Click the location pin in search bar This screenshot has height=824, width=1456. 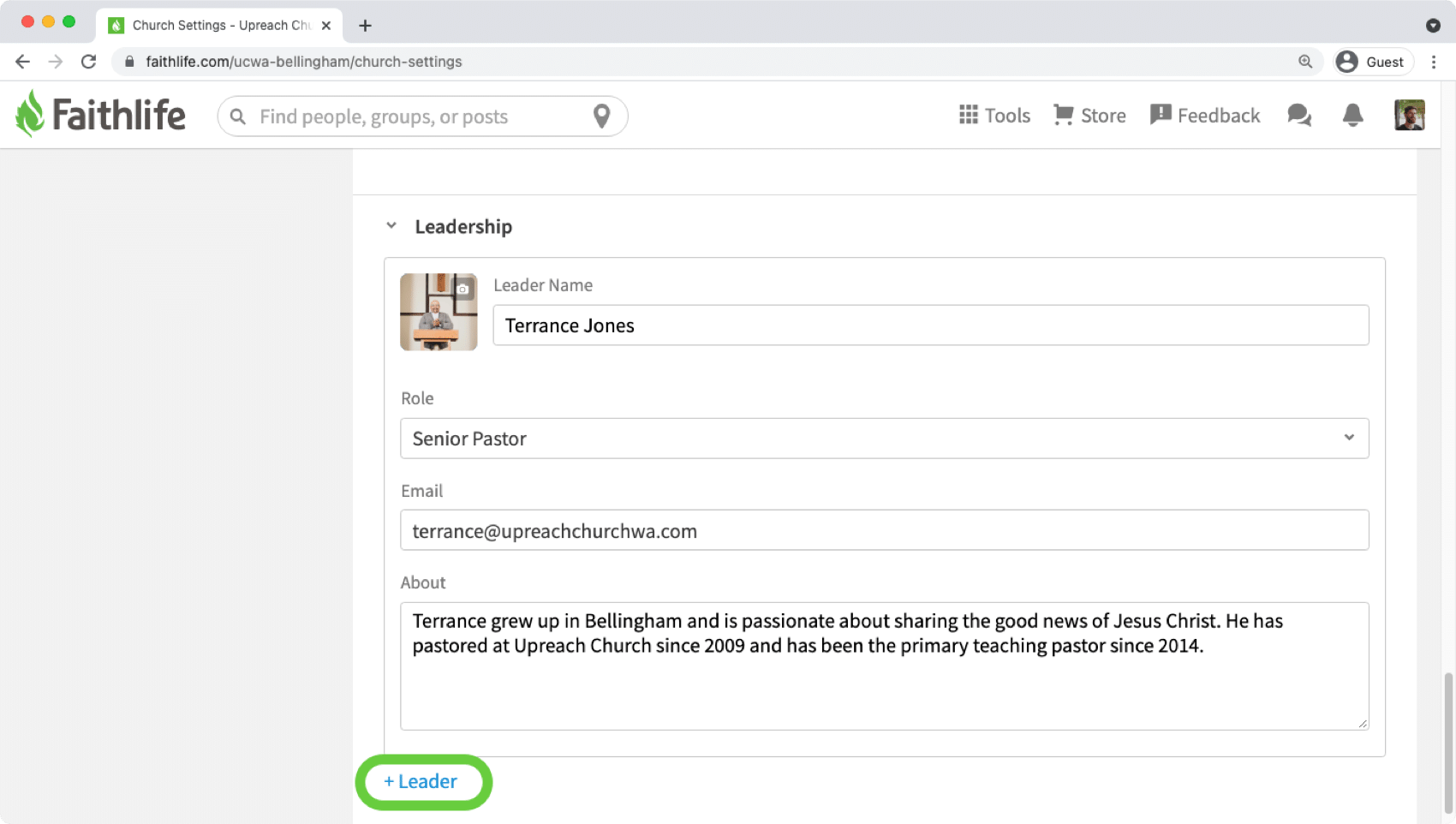pyautogui.click(x=602, y=116)
